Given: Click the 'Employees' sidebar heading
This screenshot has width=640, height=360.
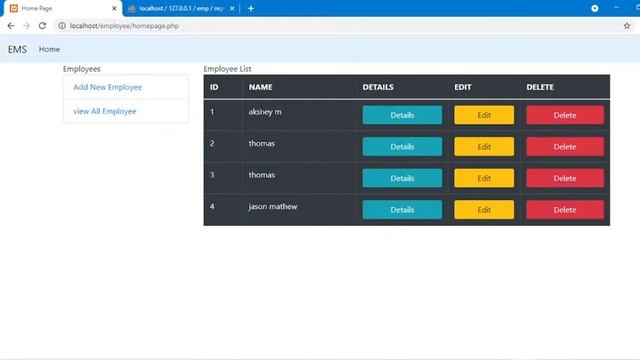Looking at the screenshot, I should 82,69.
